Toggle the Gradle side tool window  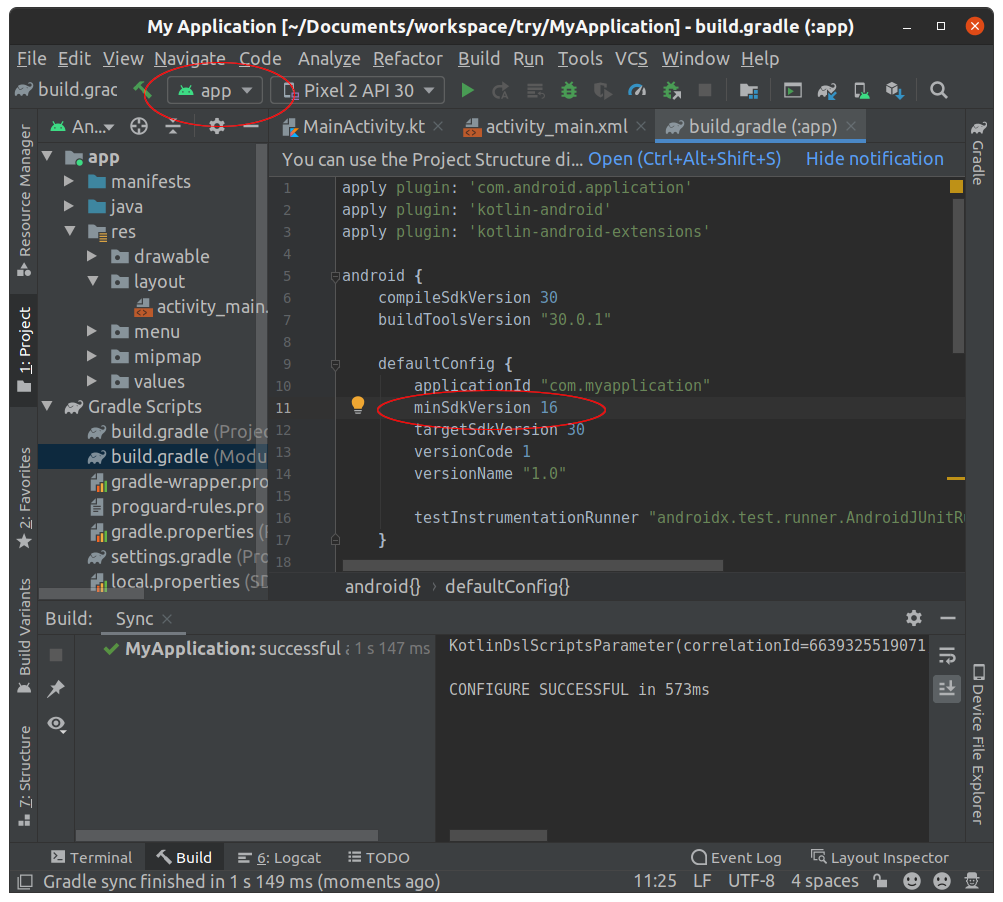979,153
